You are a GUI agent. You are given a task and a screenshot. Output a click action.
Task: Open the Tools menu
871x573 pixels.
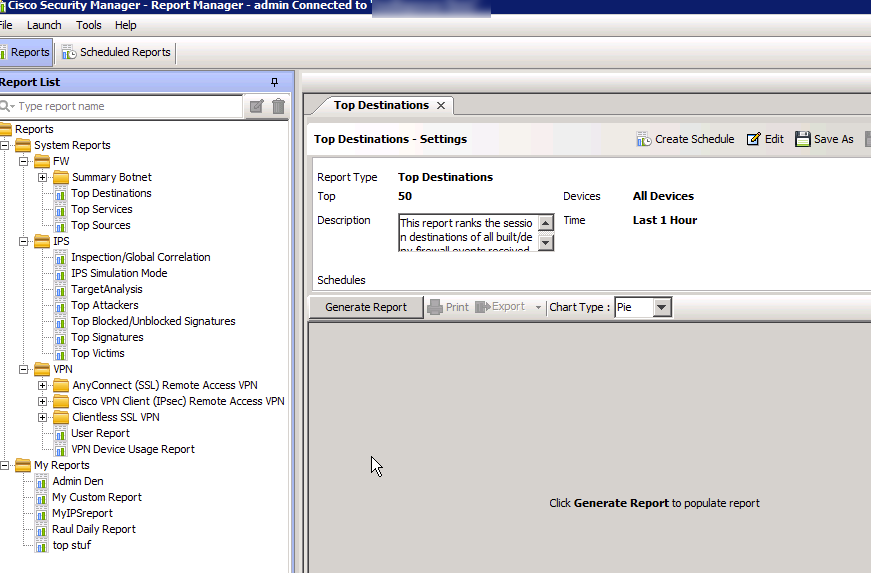click(x=89, y=25)
